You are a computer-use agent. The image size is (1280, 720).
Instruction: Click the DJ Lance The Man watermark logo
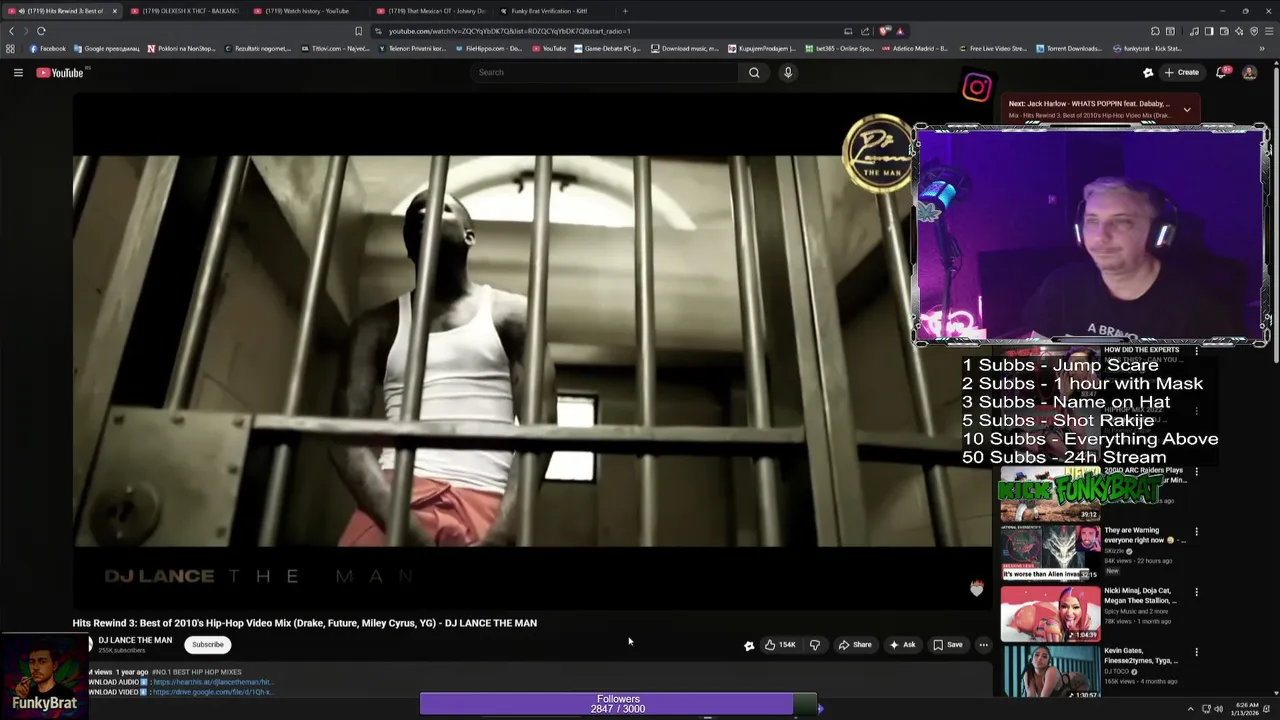[877, 152]
